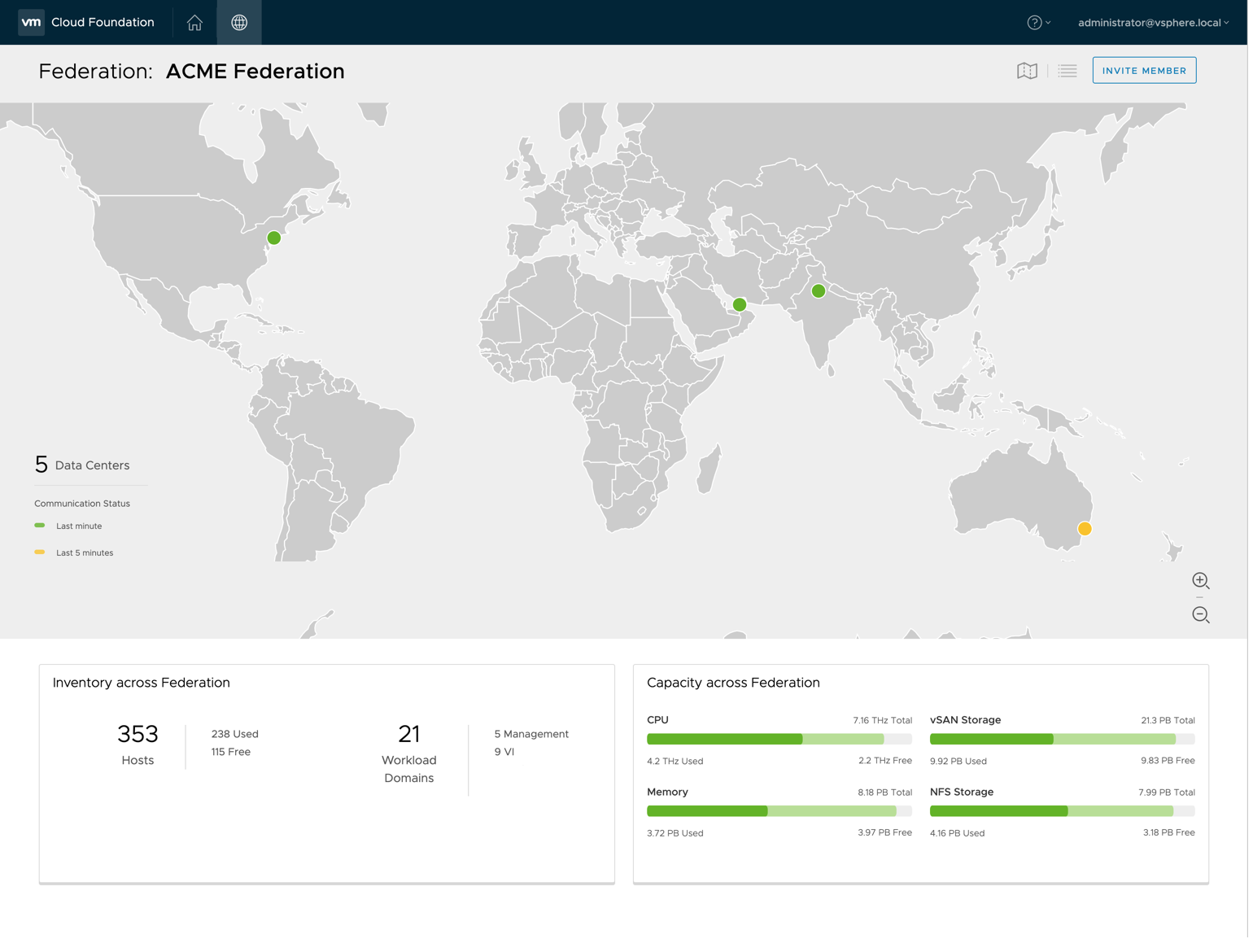Image resolution: width=1253 pixels, height=952 pixels.
Task: Click the Capacity across Federation heading
Action: point(733,683)
